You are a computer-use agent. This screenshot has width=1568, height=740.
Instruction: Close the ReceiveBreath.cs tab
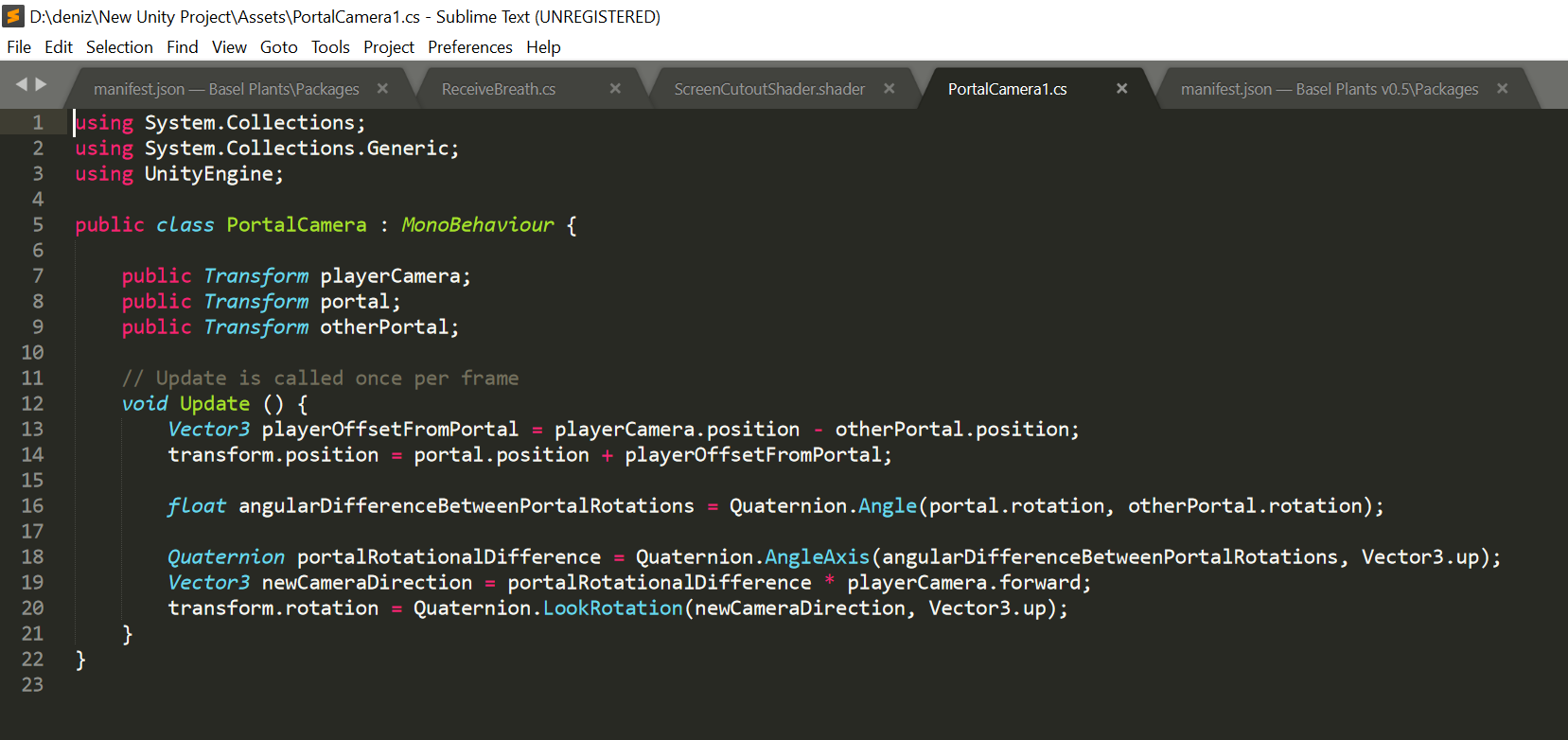pos(615,88)
